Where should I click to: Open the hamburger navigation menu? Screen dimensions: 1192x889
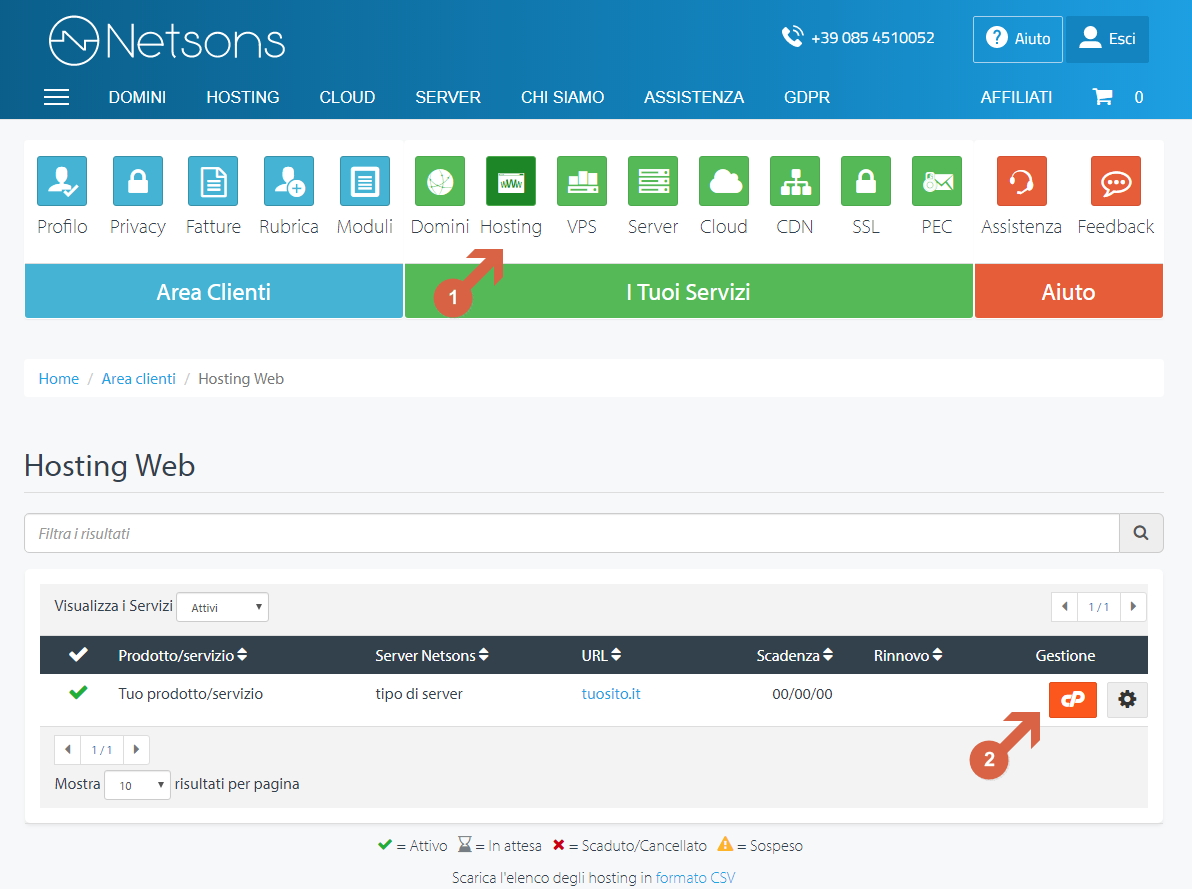point(56,97)
